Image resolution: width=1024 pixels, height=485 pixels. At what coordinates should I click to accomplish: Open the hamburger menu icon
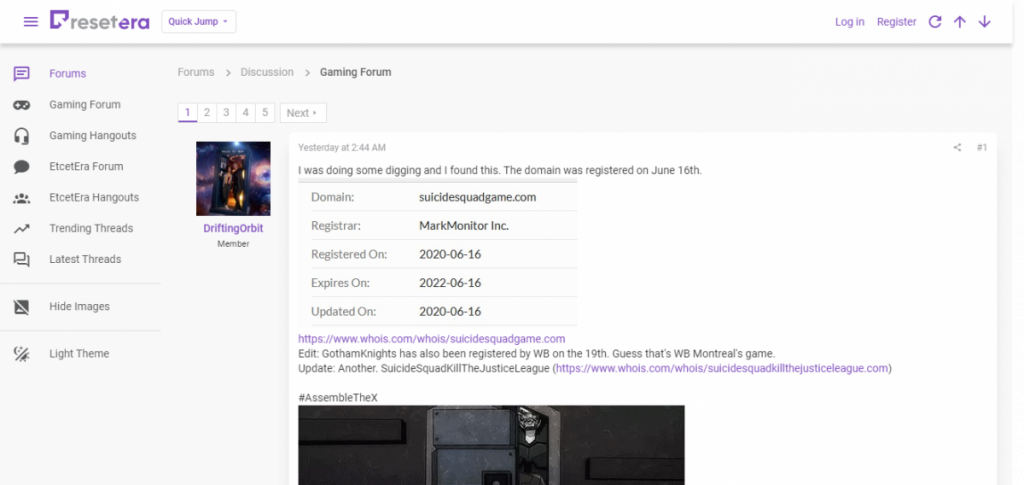(x=31, y=22)
